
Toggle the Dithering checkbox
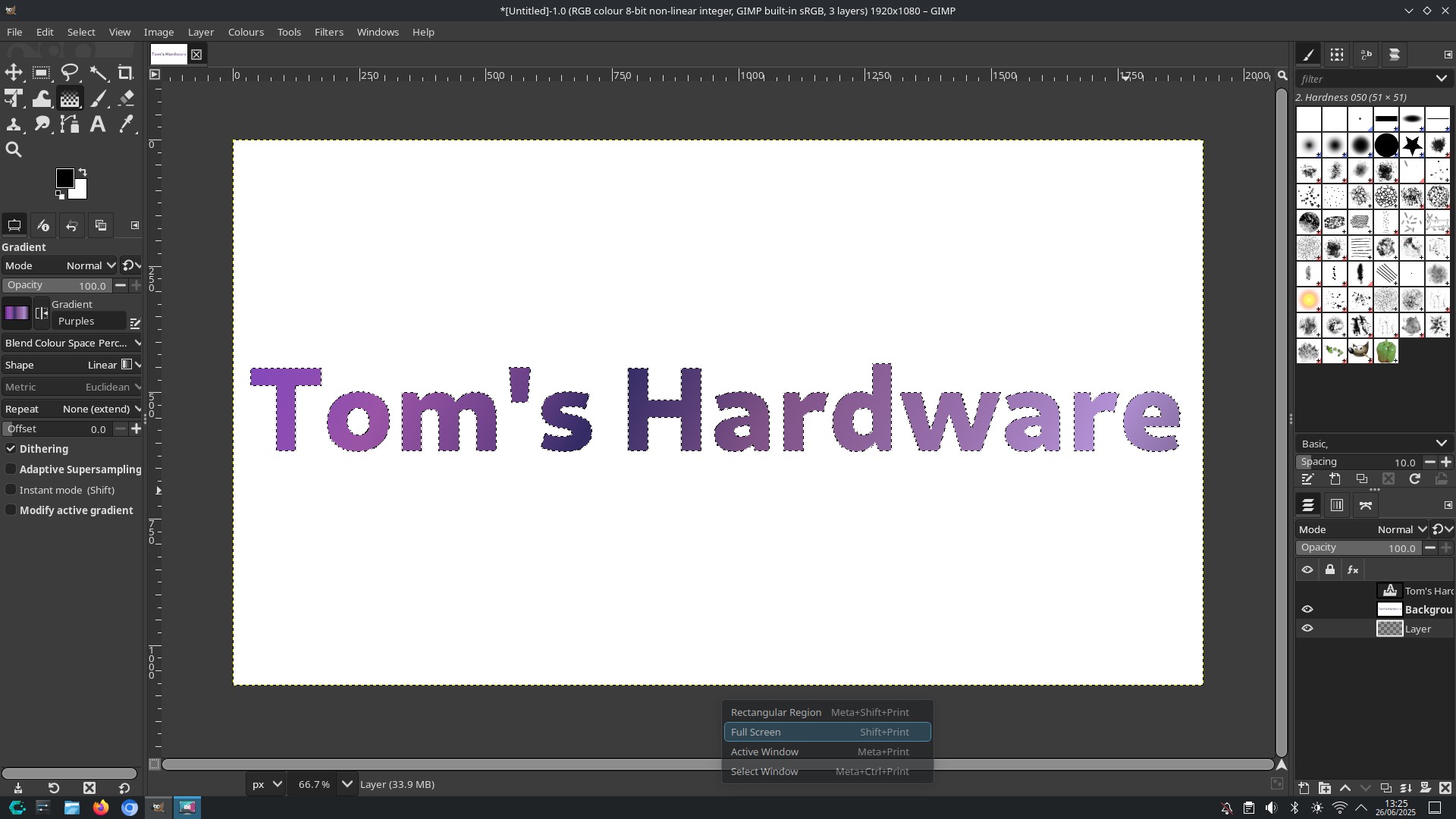point(11,449)
